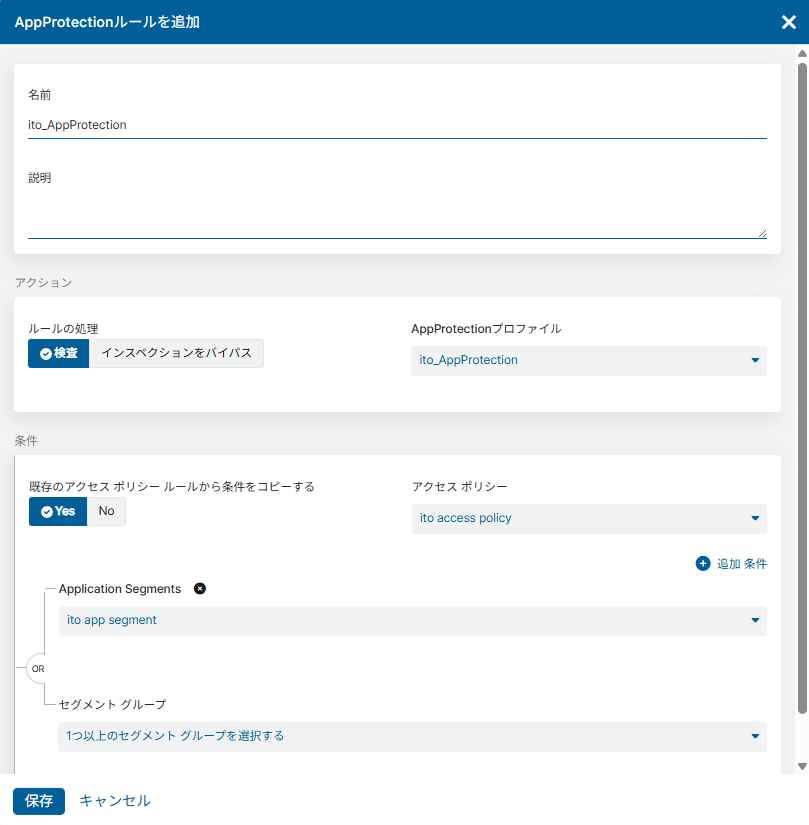
Task: Click the OR operator circle
Action: 38,668
